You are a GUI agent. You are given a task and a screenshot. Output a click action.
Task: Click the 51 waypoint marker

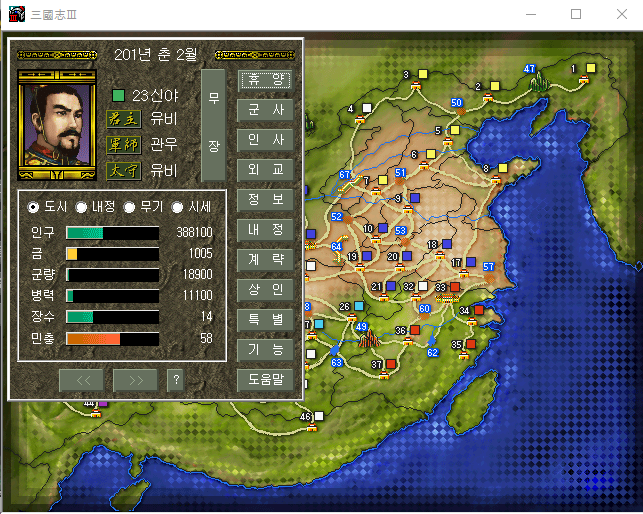tap(400, 173)
